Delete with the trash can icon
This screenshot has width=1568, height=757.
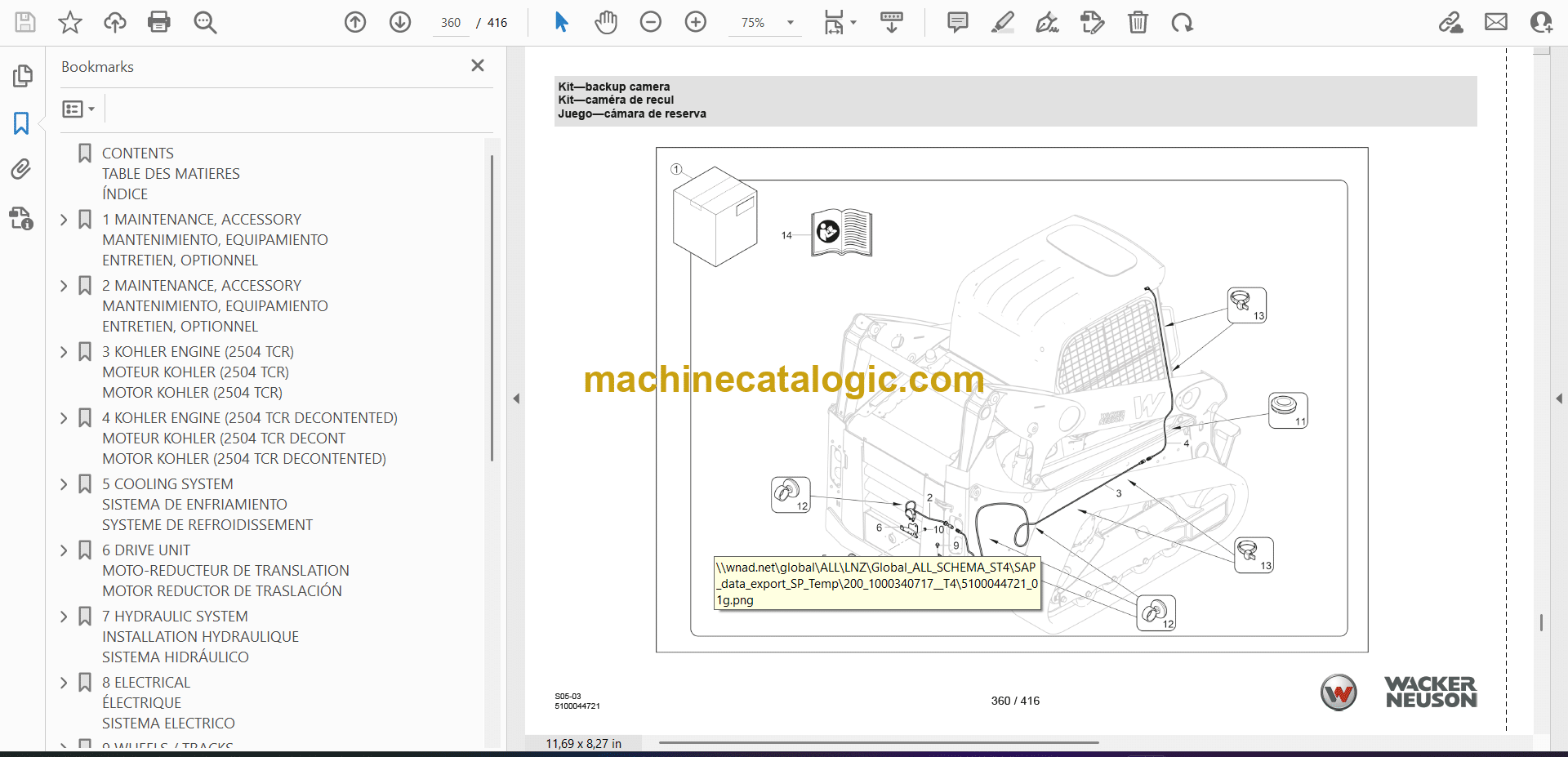1138,22
